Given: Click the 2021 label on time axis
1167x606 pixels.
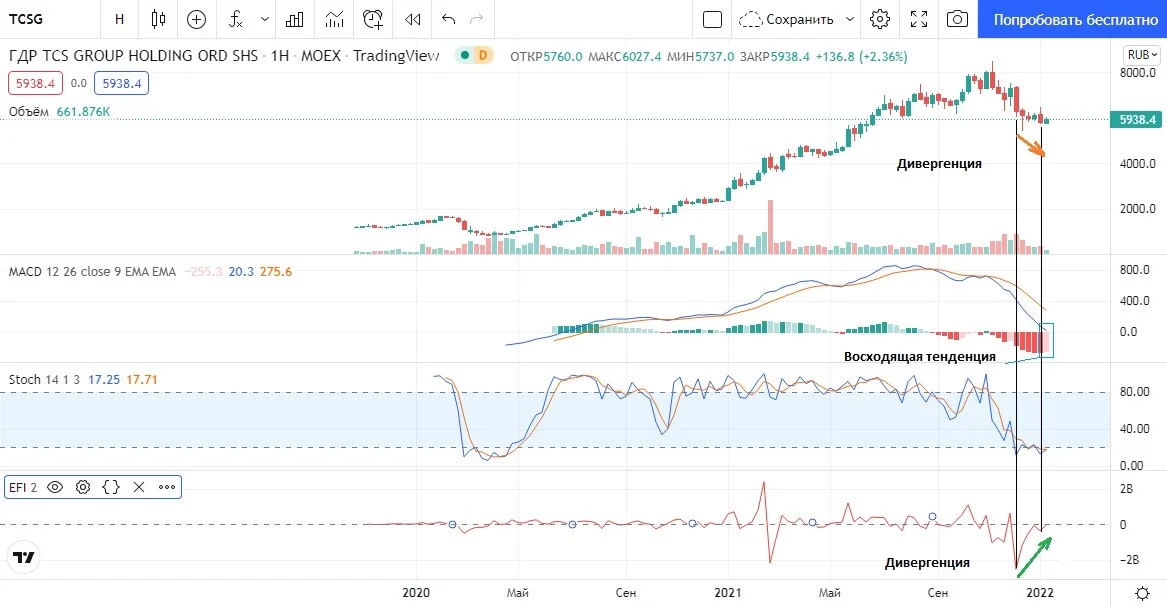Looking at the screenshot, I should pos(728,593).
